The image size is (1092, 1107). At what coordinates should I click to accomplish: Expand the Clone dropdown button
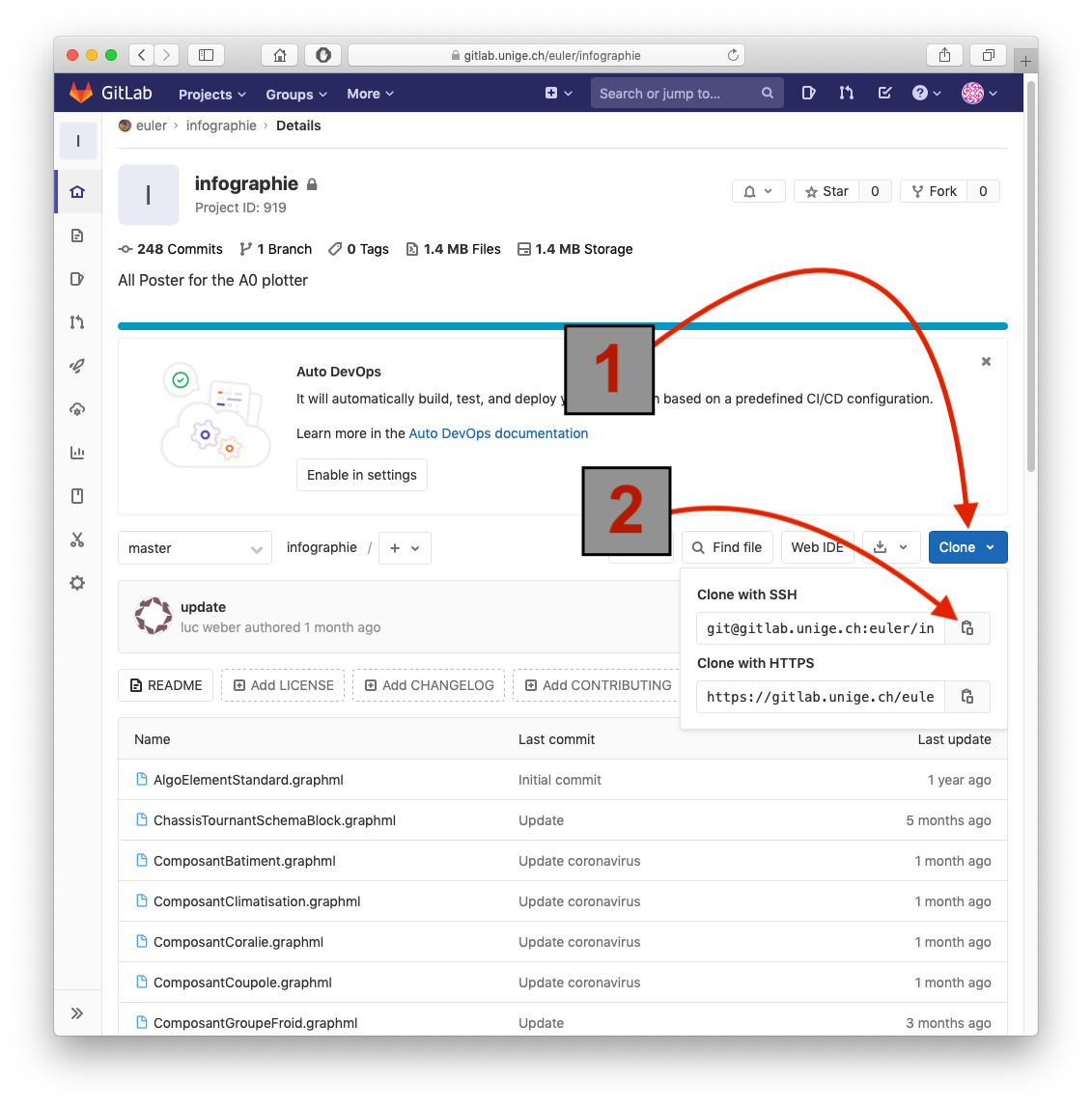pos(966,547)
